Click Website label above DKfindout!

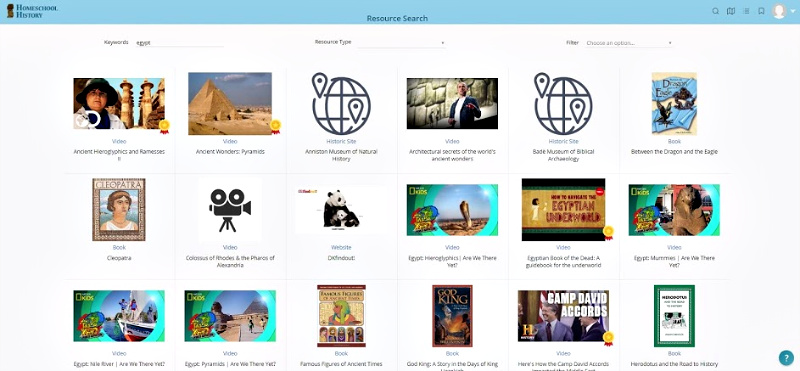point(341,248)
